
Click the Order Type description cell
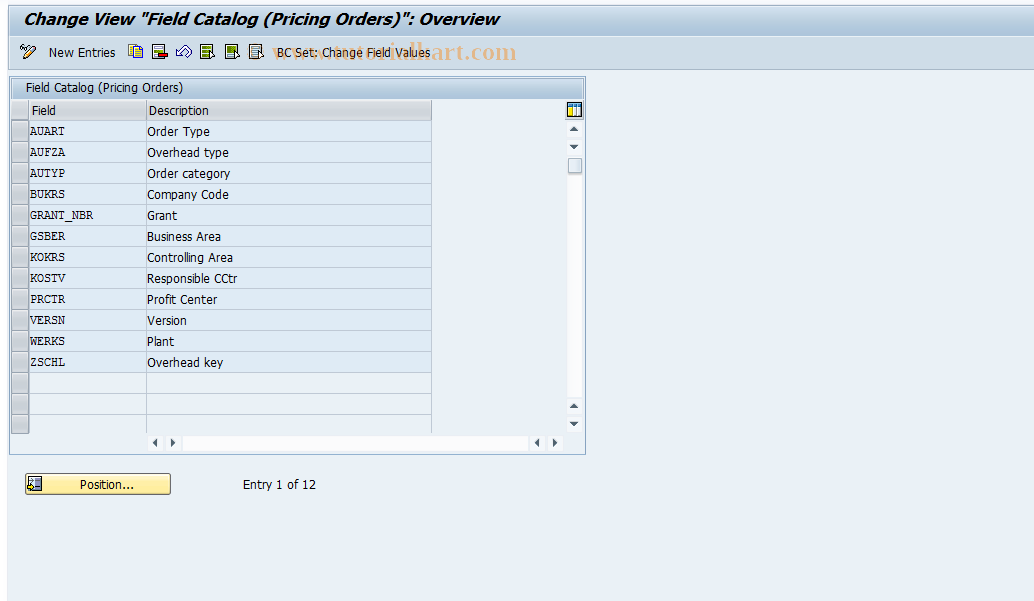[289, 131]
